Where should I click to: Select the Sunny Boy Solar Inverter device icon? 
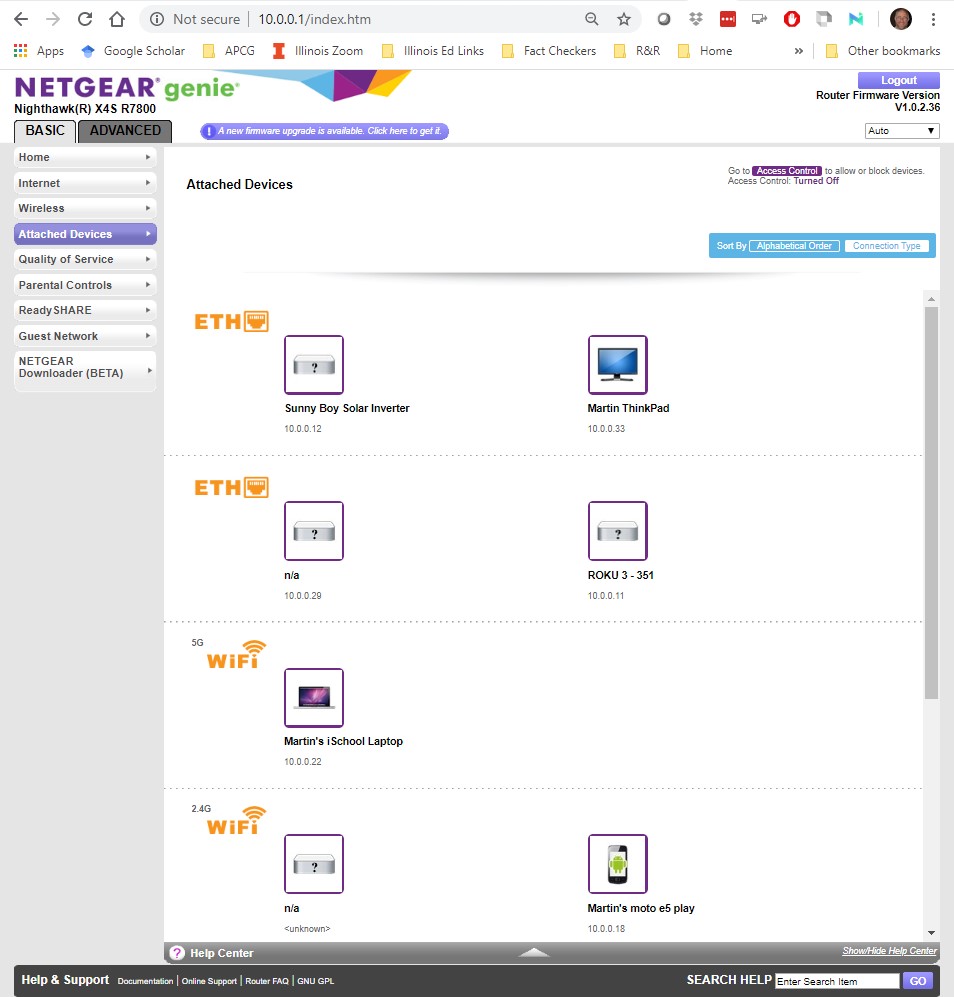pos(314,365)
